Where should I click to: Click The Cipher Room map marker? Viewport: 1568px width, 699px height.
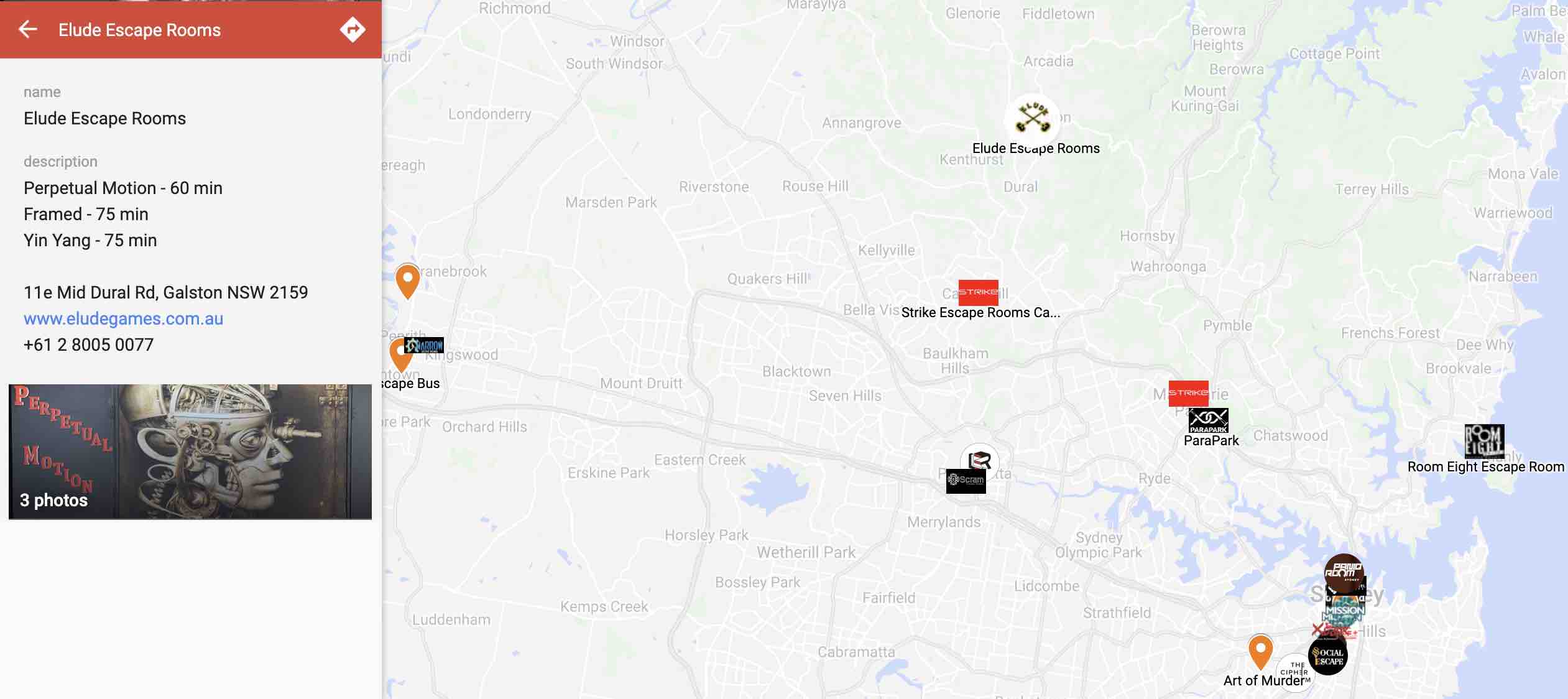click(x=1294, y=670)
